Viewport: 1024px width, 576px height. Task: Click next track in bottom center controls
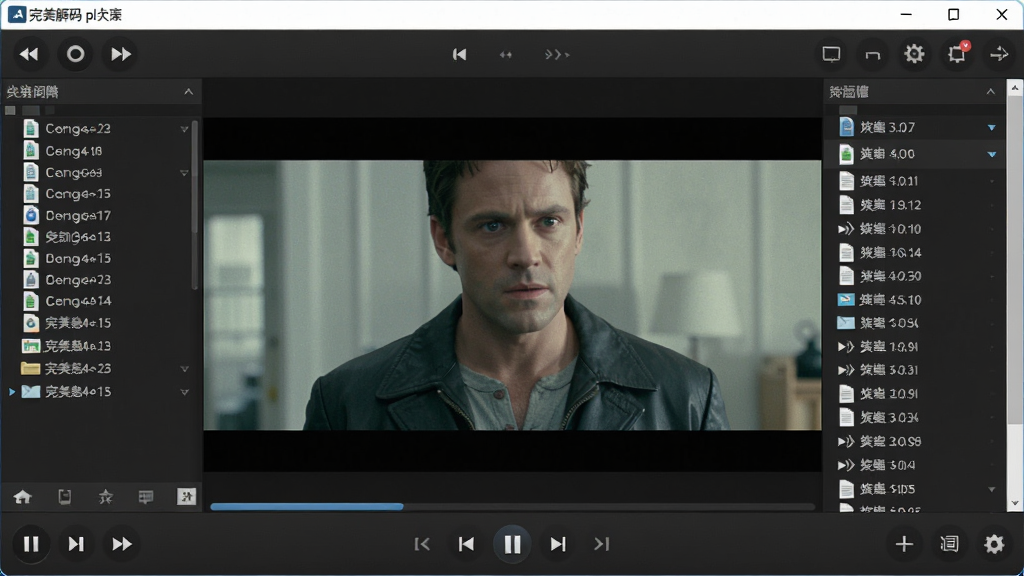558,544
